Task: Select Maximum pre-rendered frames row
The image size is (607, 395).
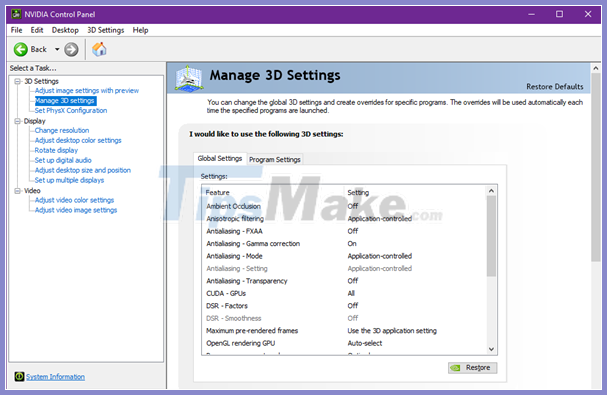Action: tap(344, 331)
